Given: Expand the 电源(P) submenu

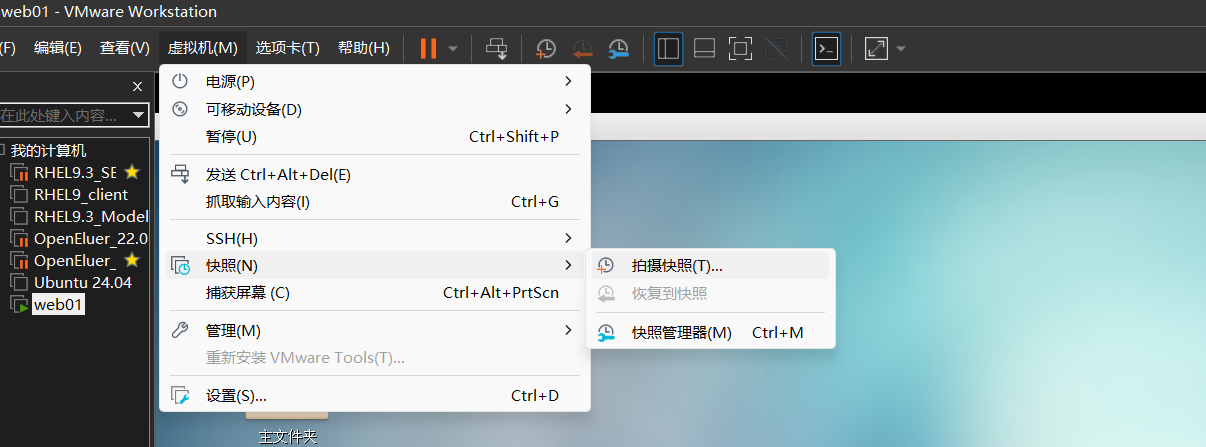Looking at the screenshot, I should (x=375, y=81).
